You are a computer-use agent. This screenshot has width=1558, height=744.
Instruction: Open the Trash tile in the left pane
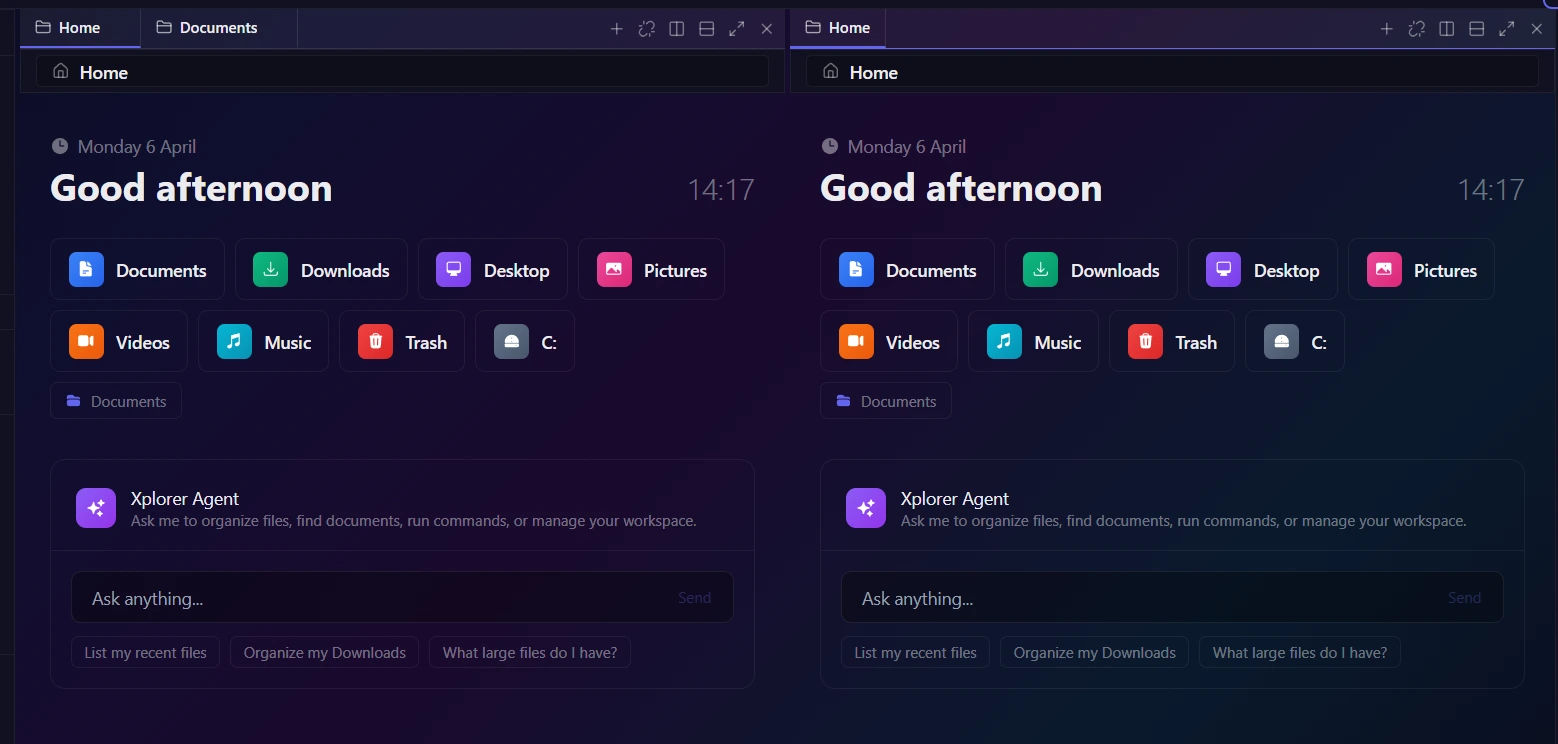[x=402, y=341]
